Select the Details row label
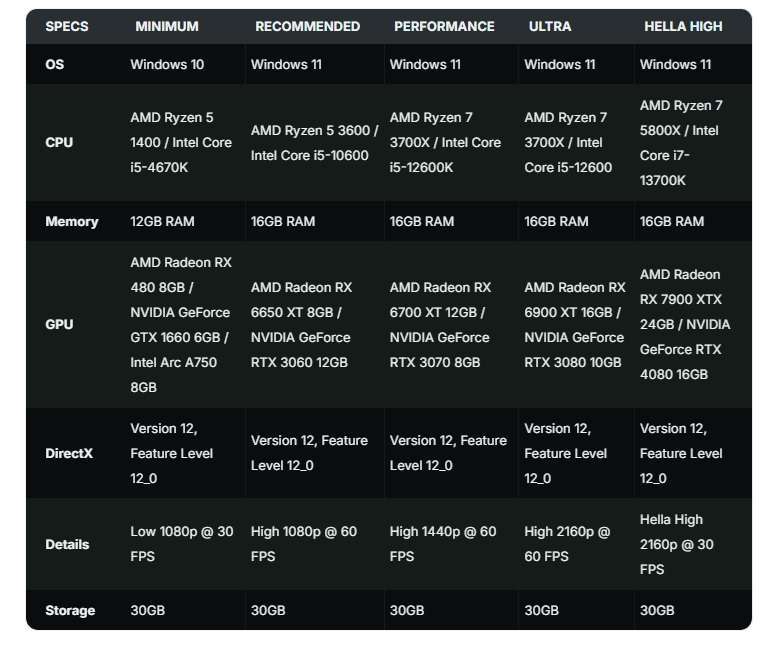The height and width of the screenshot is (645, 774). pos(67,544)
